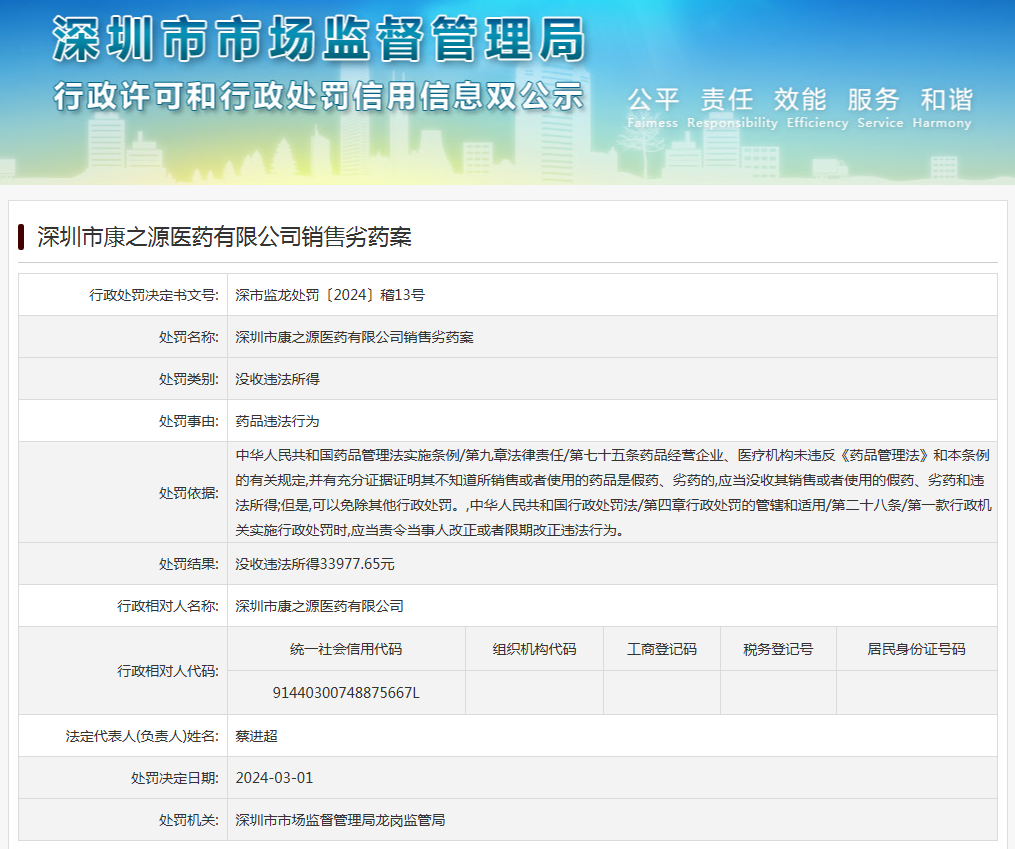
Task: Click the 责任 Responsibility slogan text
Action: (x=731, y=108)
